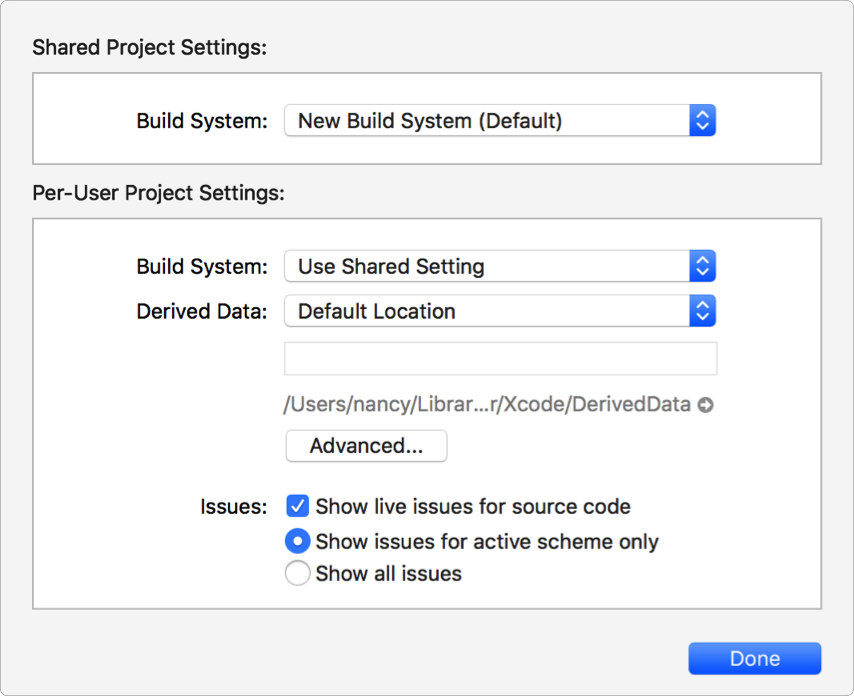
Task: Choose the Show all issues radio button
Action: (x=297, y=574)
